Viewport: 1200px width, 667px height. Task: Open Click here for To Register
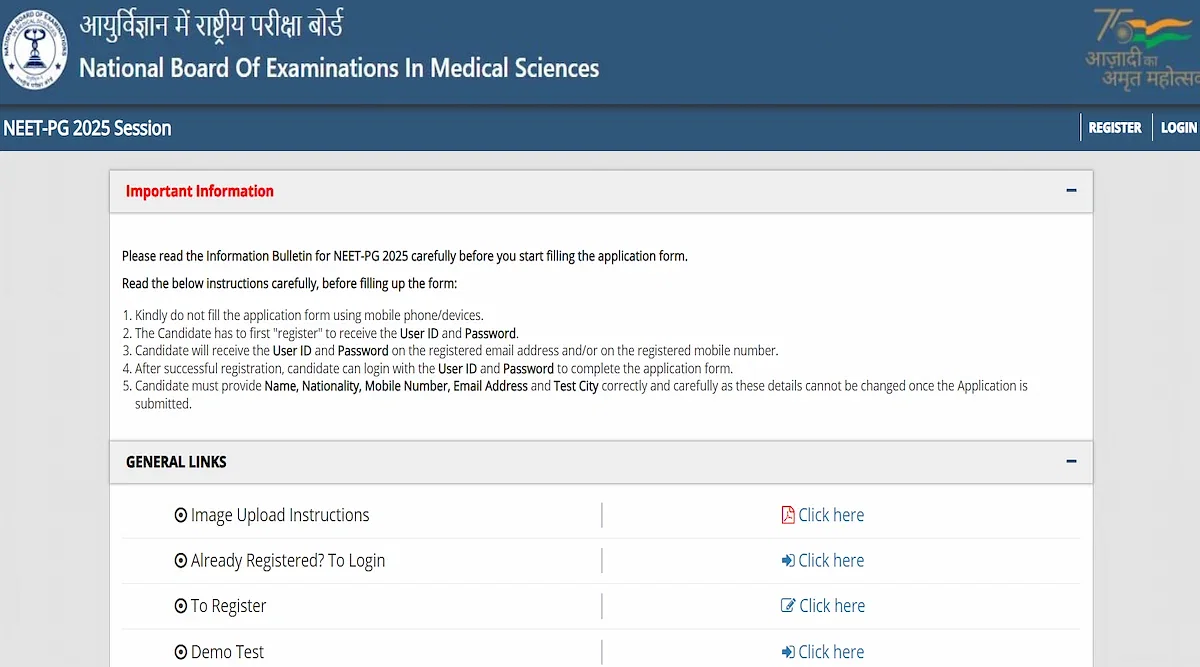(832, 606)
